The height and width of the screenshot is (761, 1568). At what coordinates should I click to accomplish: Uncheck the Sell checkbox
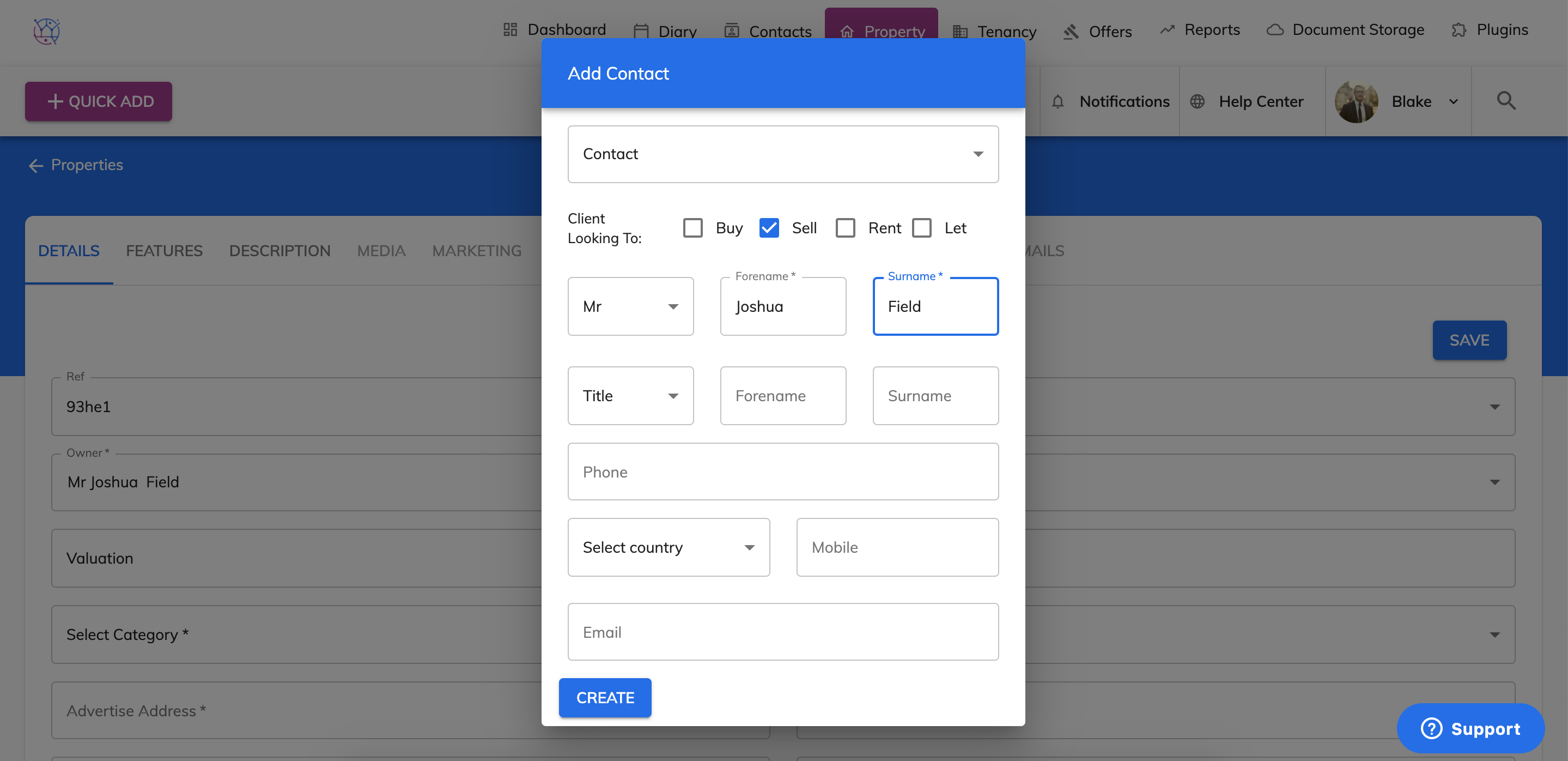pos(769,228)
